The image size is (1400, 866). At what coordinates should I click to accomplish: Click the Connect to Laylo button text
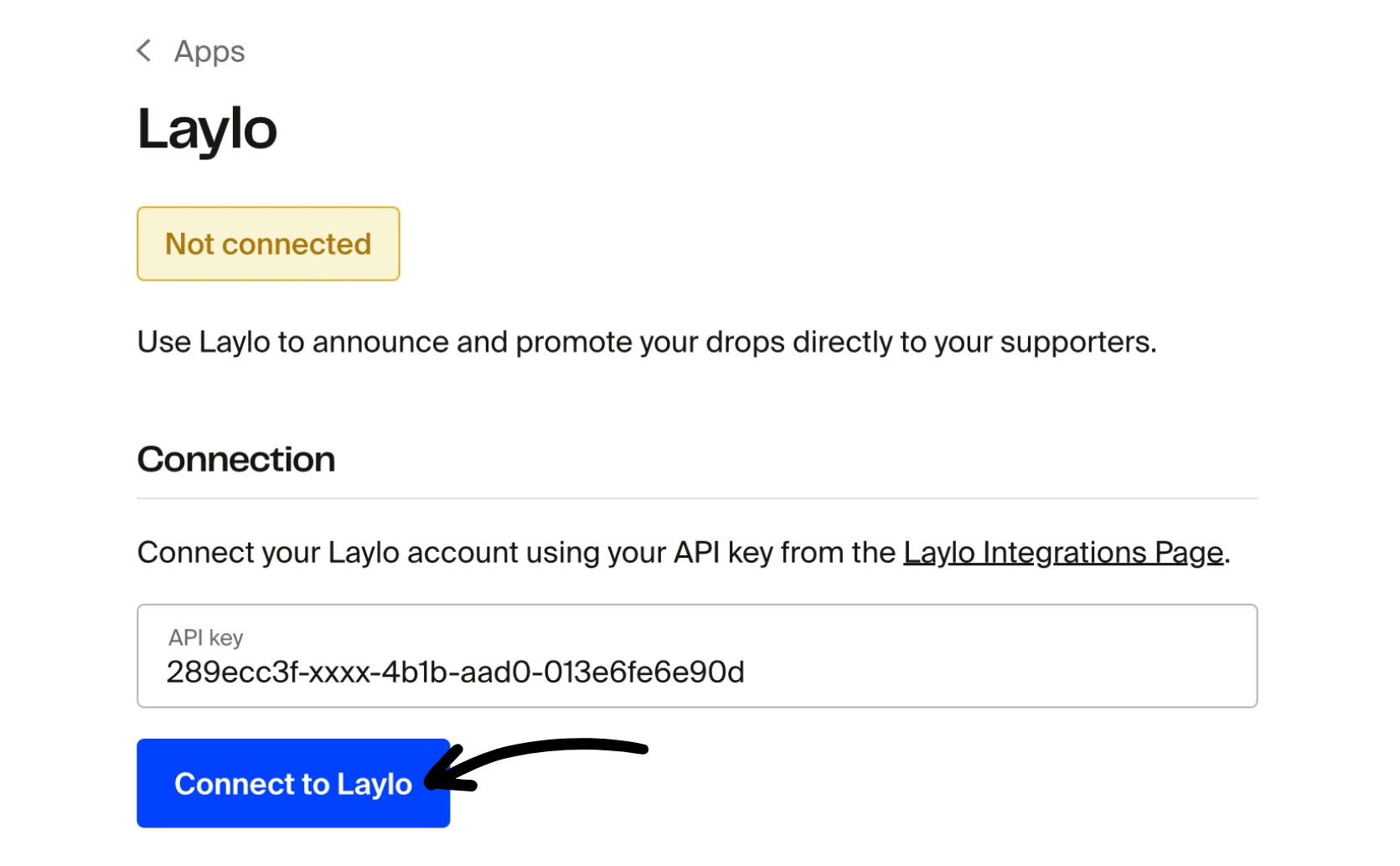click(x=292, y=784)
